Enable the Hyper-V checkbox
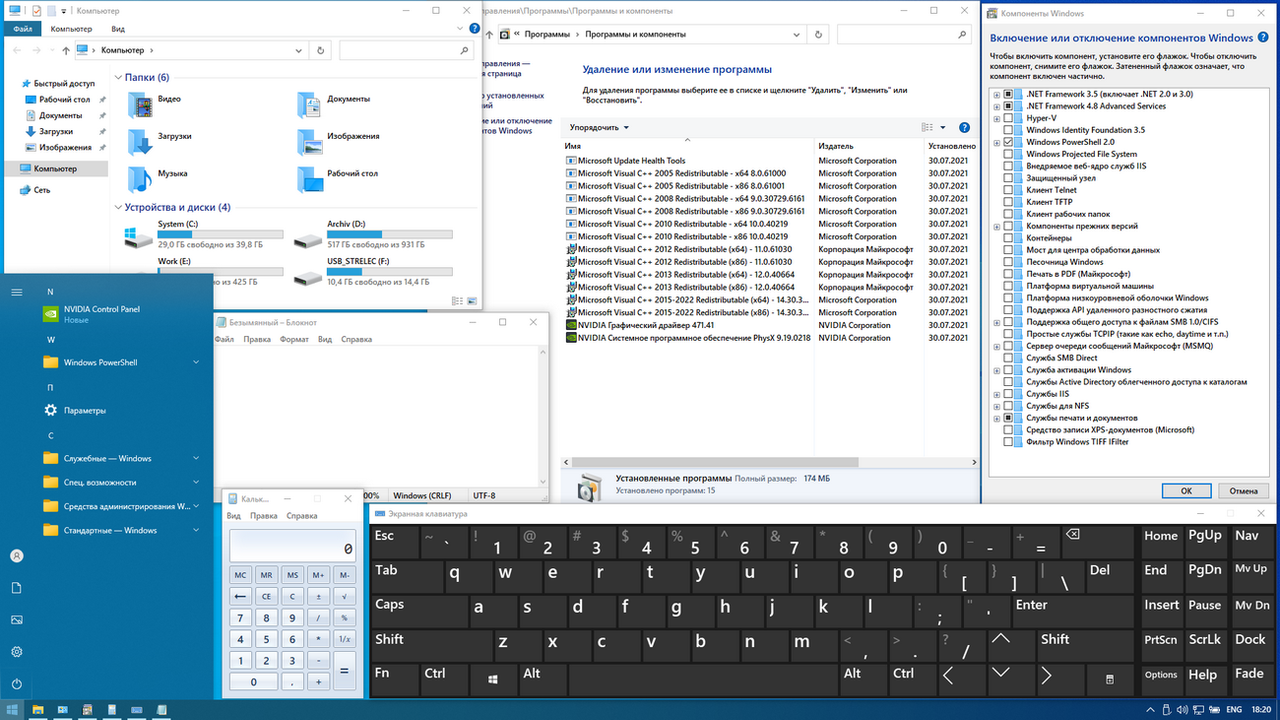 point(1009,118)
